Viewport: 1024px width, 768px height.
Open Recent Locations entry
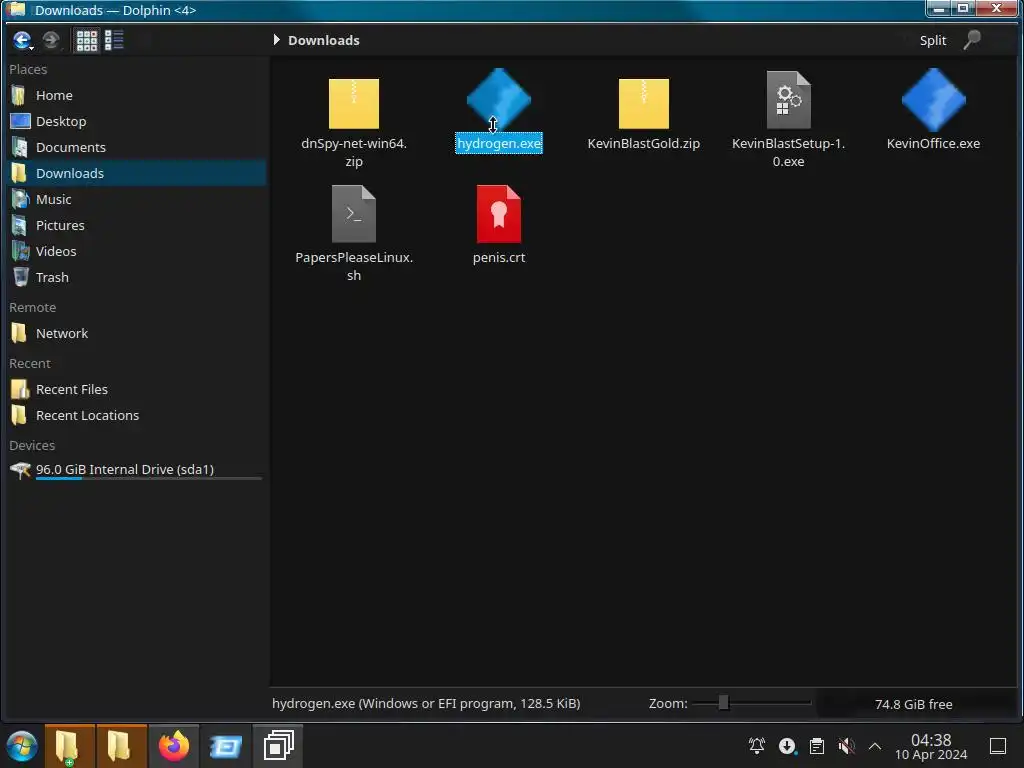coord(136,416)
